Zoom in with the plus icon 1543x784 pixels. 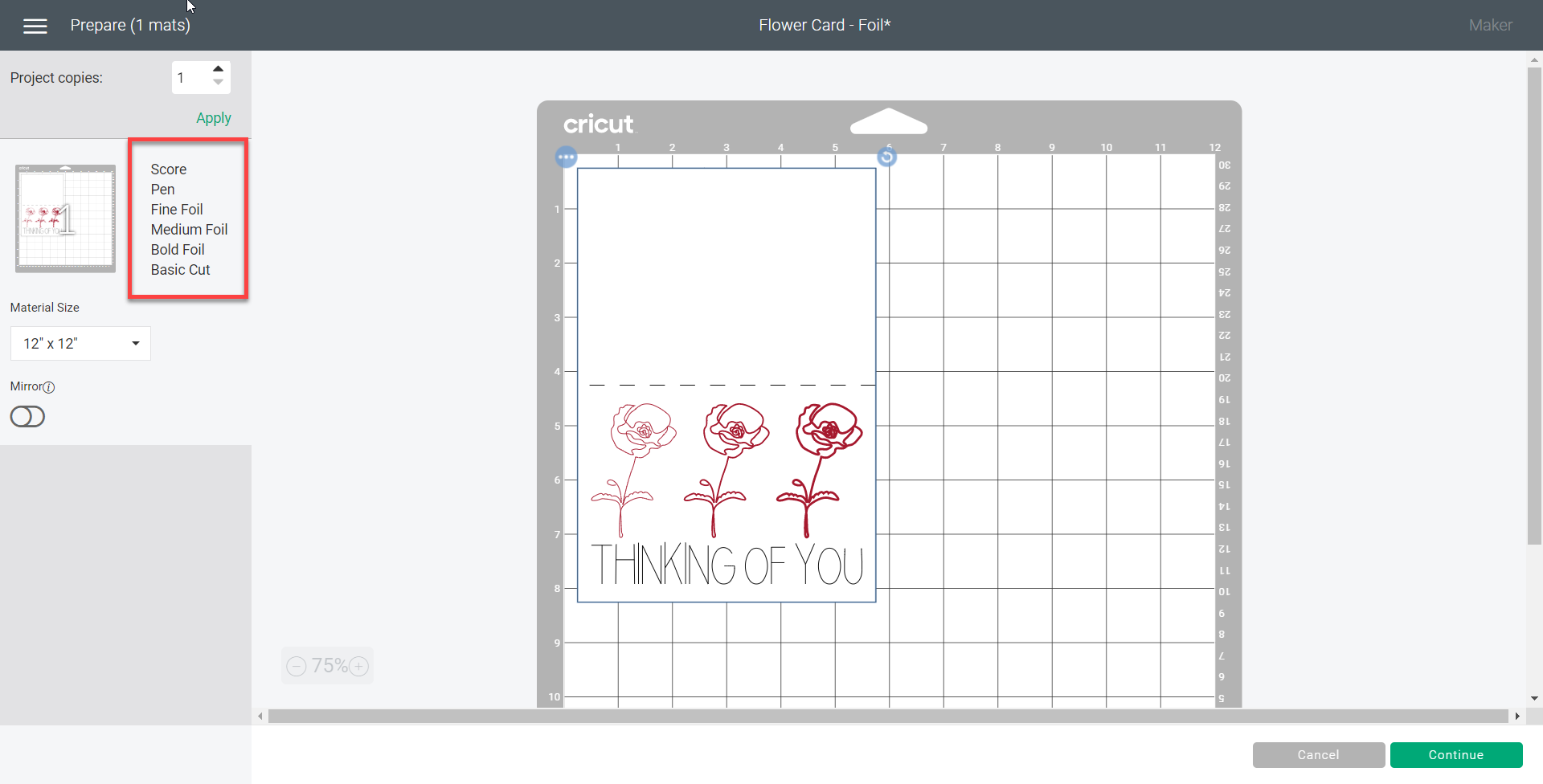pyautogui.click(x=359, y=666)
